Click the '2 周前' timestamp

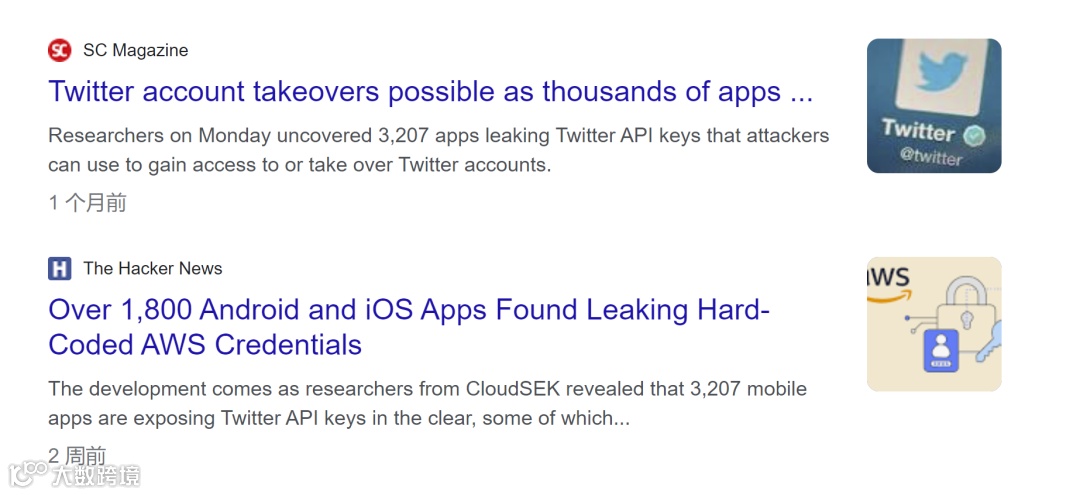tap(77, 455)
